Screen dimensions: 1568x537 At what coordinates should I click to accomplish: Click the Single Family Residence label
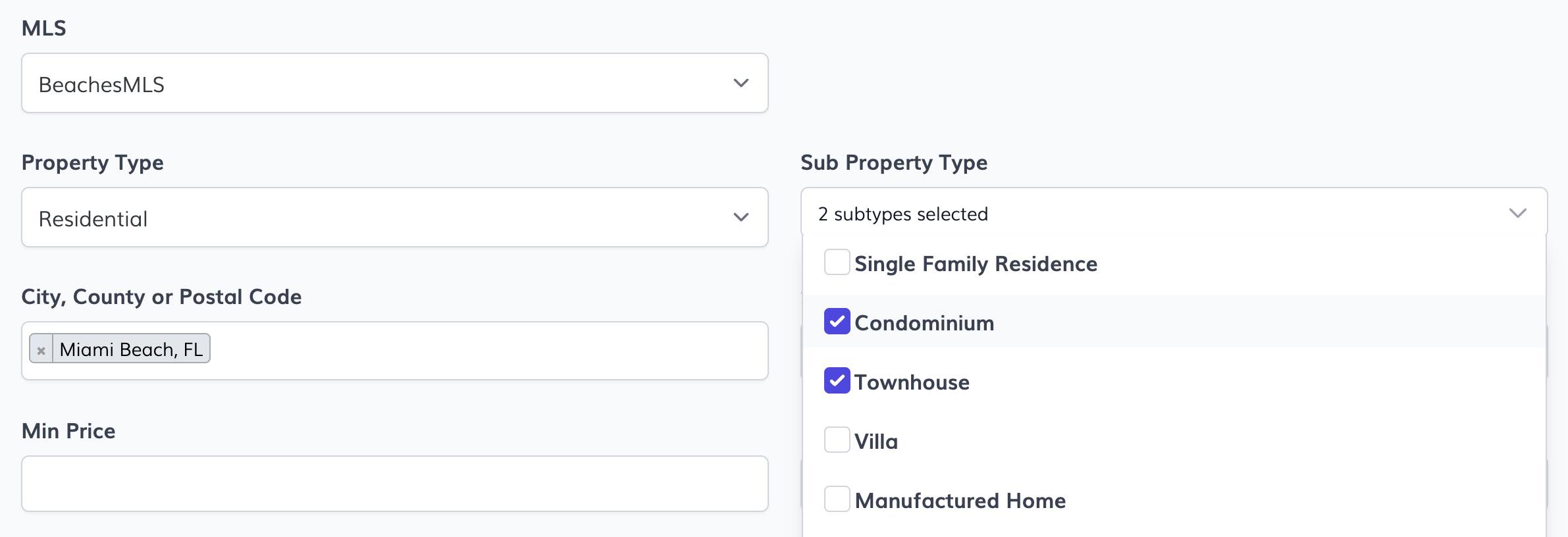(x=976, y=264)
